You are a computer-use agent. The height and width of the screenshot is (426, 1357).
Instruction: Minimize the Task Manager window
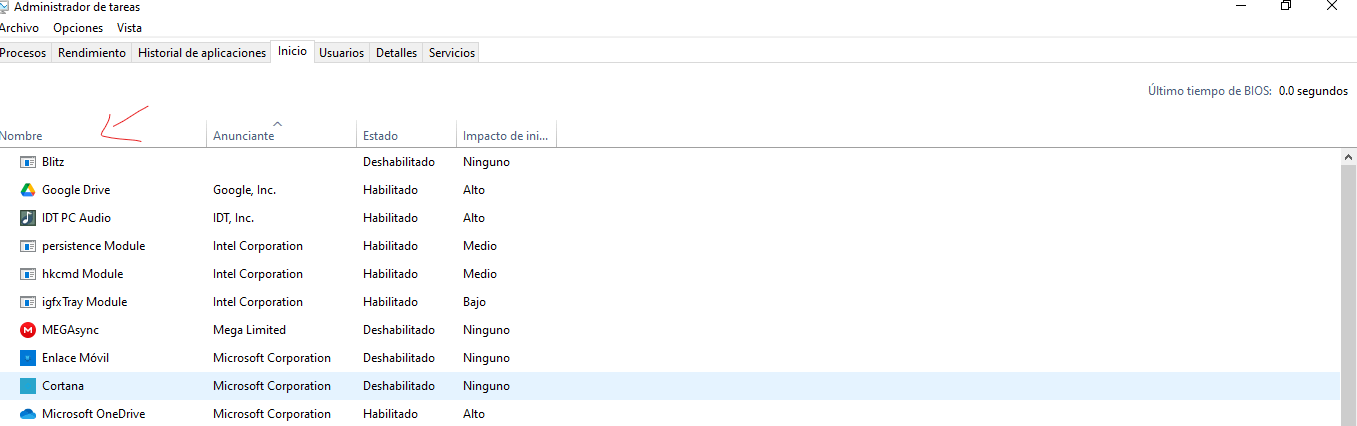coord(1240,6)
